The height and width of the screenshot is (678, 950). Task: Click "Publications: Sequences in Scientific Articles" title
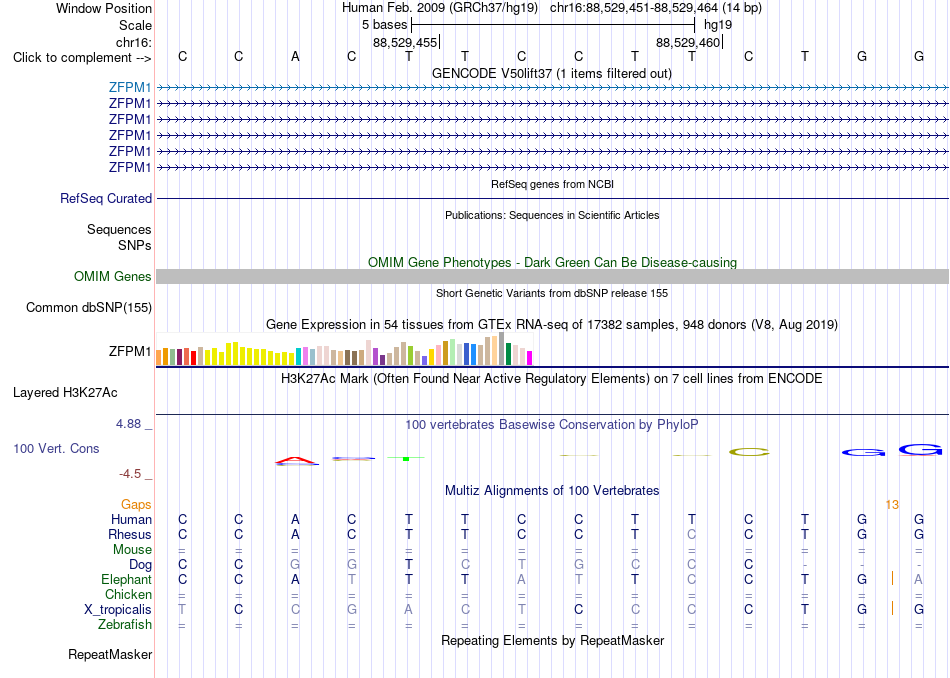[552, 215]
